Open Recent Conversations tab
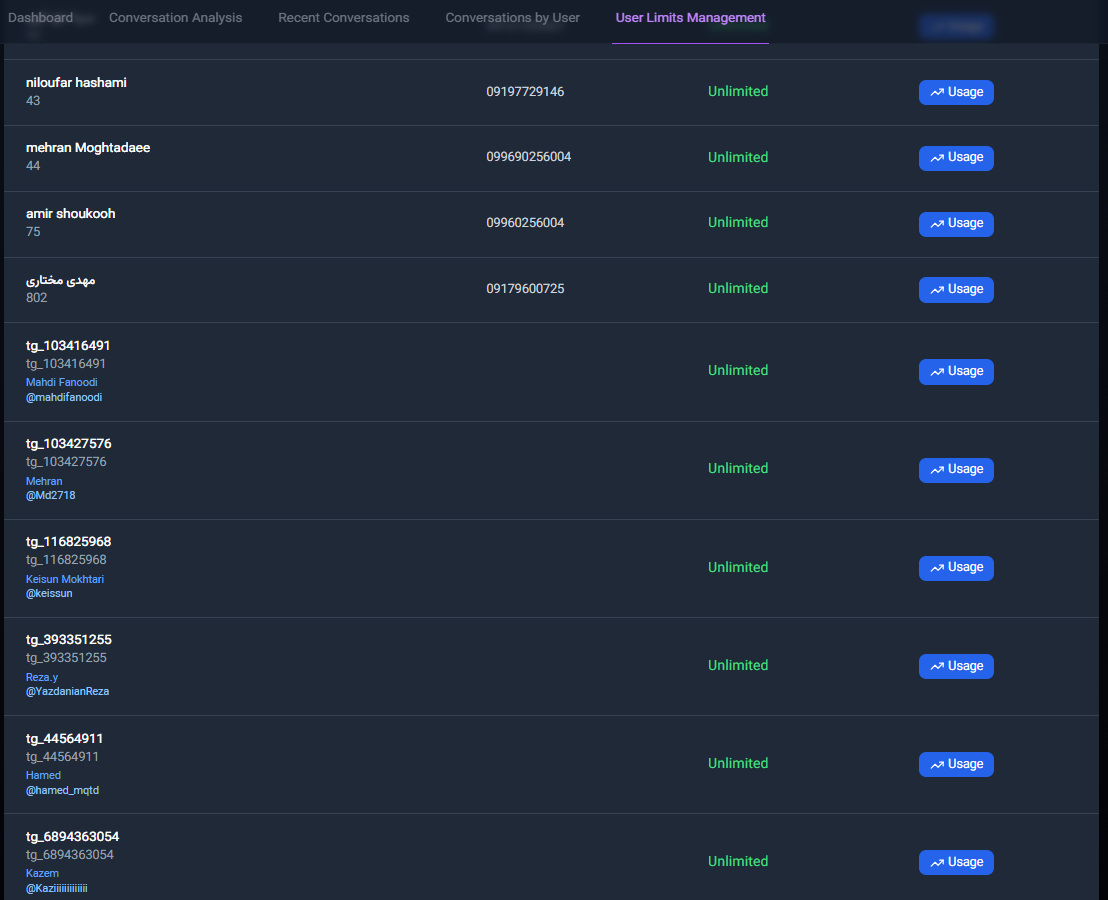Image resolution: width=1108 pixels, height=900 pixels. (x=343, y=18)
